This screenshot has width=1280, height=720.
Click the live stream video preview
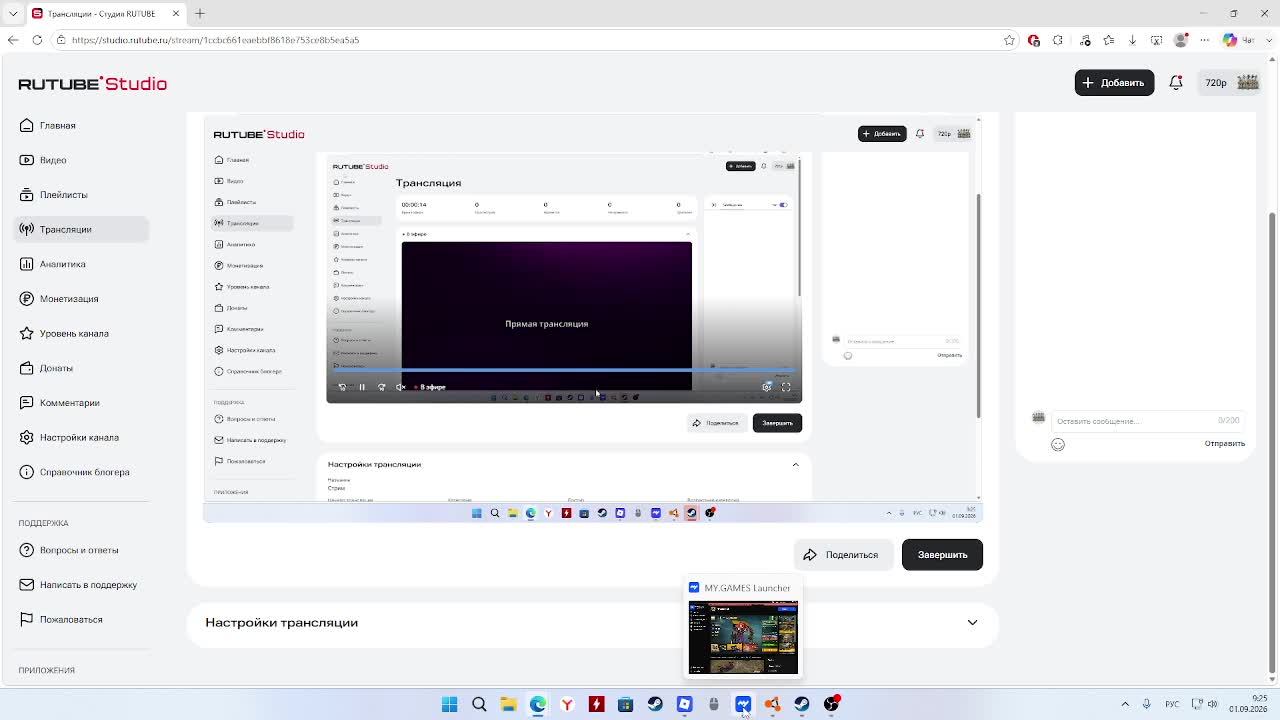(x=592, y=318)
